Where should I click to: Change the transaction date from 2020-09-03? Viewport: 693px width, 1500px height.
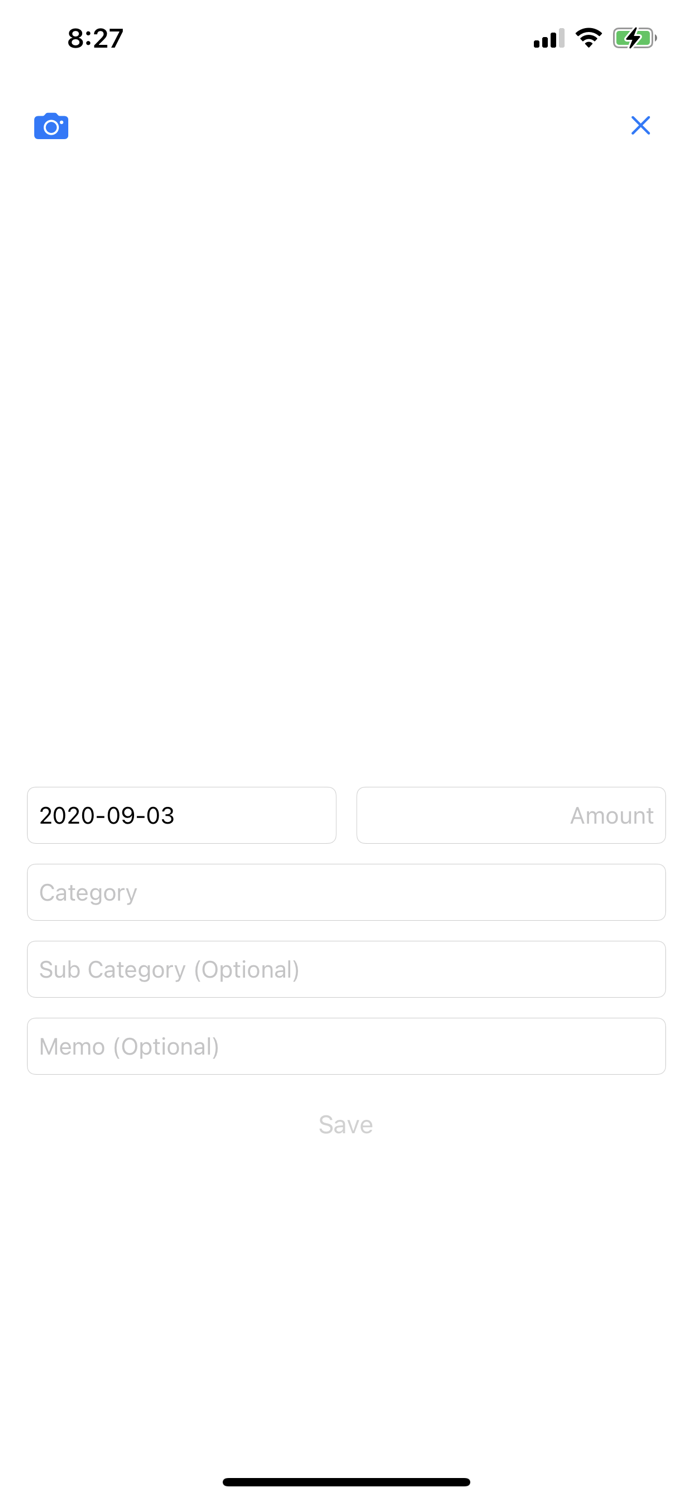[181, 815]
